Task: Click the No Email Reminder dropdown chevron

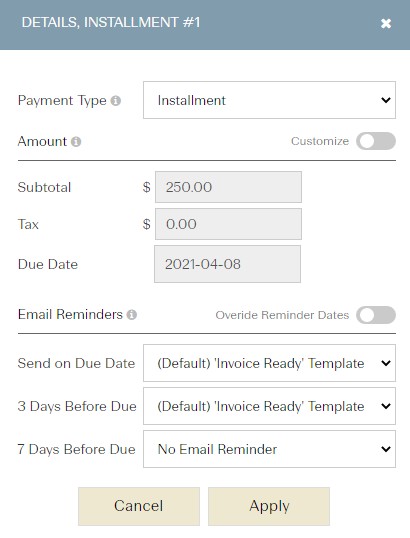Action: pyautogui.click(x=386, y=449)
